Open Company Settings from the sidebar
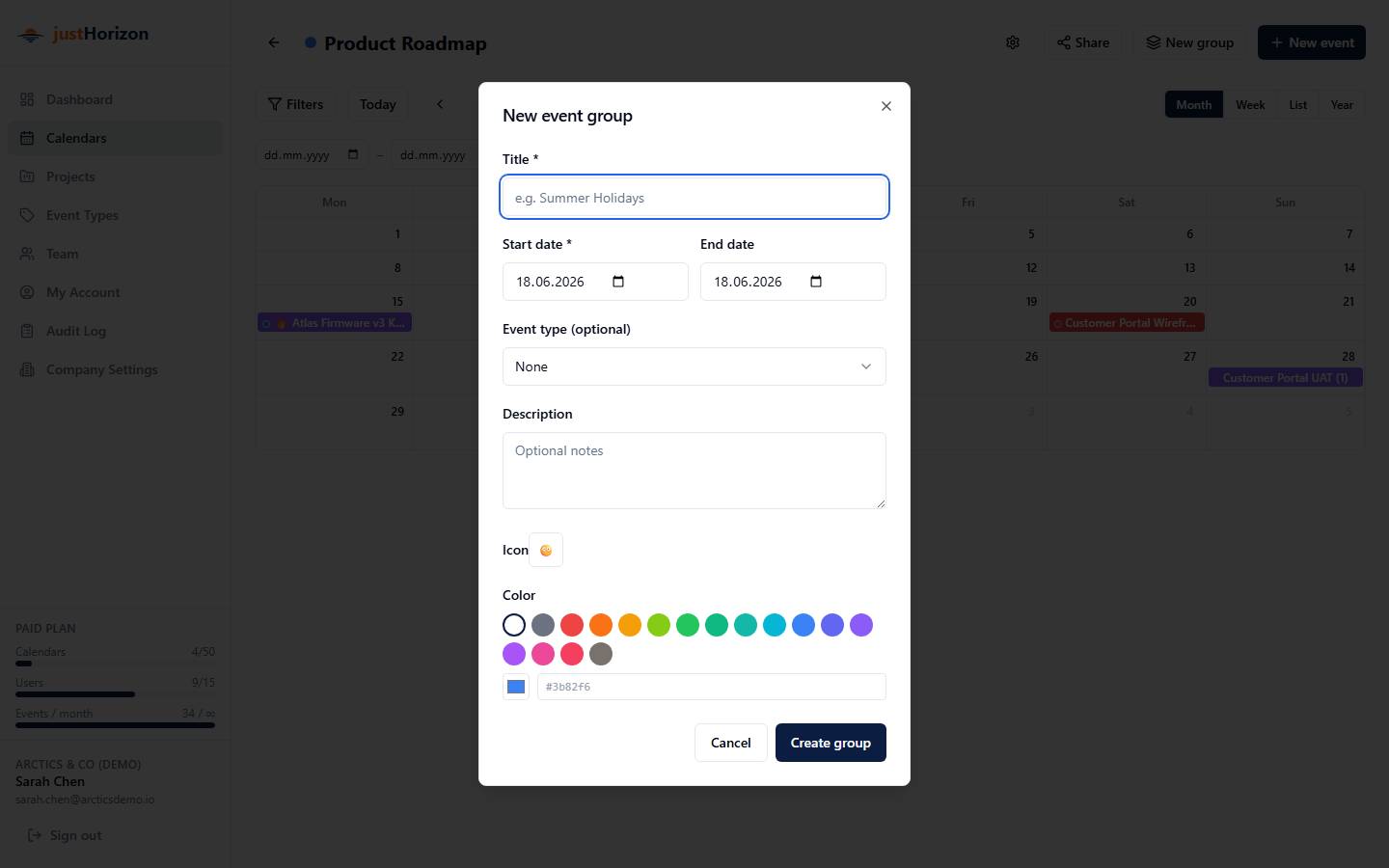The height and width of the screenshot is (868, 1389). (115, 369)
